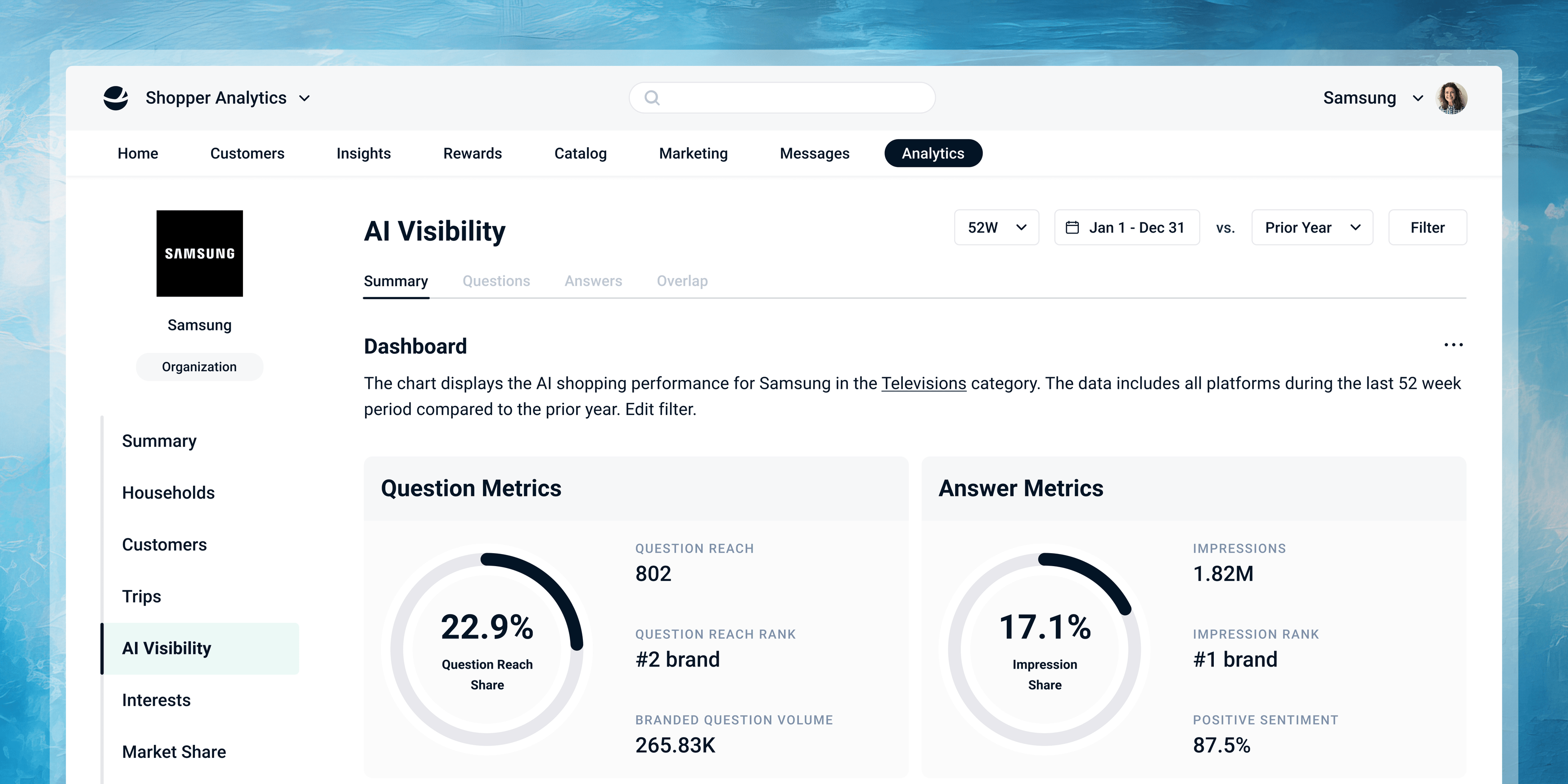
Task: Open the Samsung account dropdown chevron
Action: (1418, 98)
